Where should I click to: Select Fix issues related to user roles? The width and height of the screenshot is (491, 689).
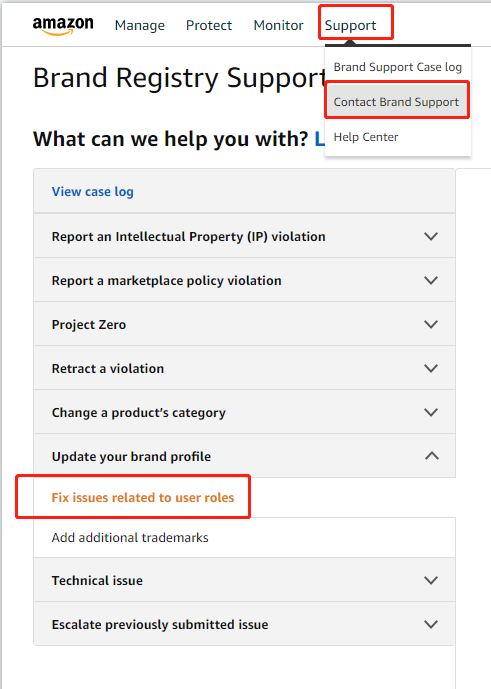point(143,497)
